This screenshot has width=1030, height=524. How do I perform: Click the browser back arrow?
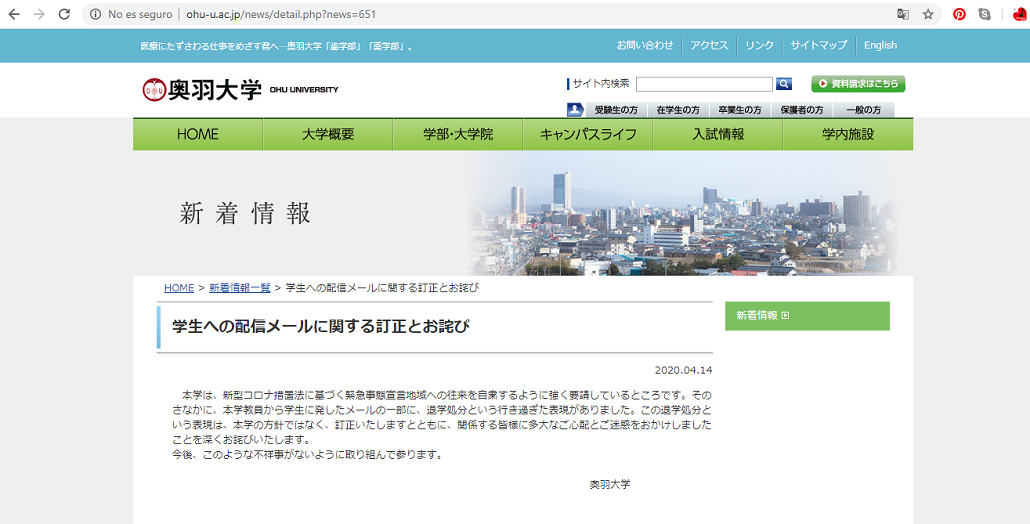point(14,15)
